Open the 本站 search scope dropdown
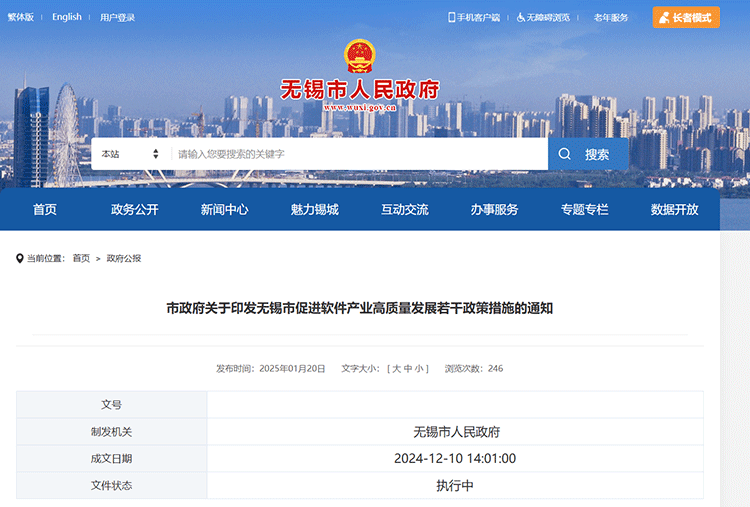The image size is (750, 507). [130, 154]
